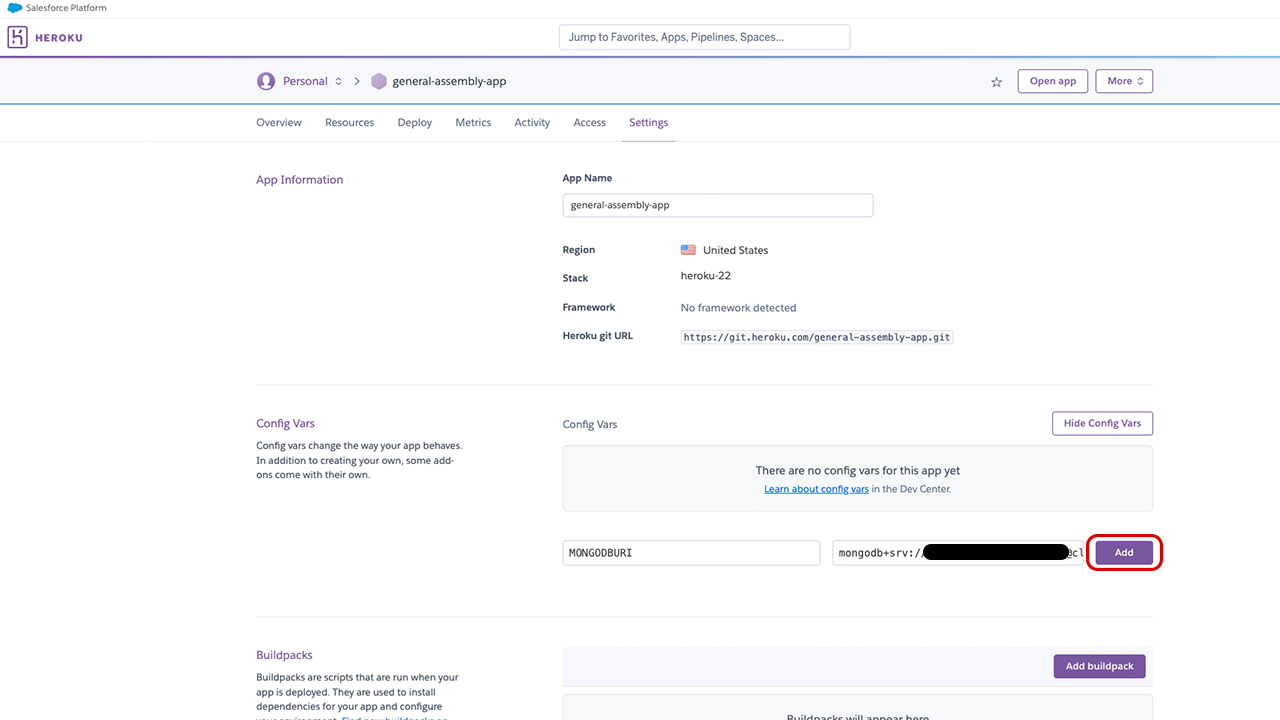This screenshot has height=720, width=1280.
Task: Open the Resources tab
Action: pos(349,122)
